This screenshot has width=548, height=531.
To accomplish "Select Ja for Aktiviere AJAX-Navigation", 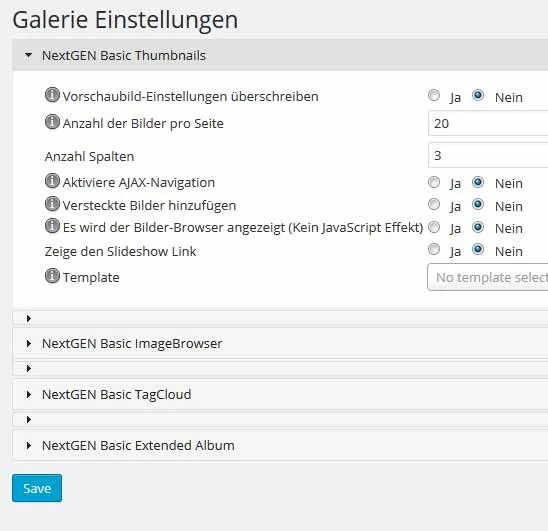I will click(434, 182).
